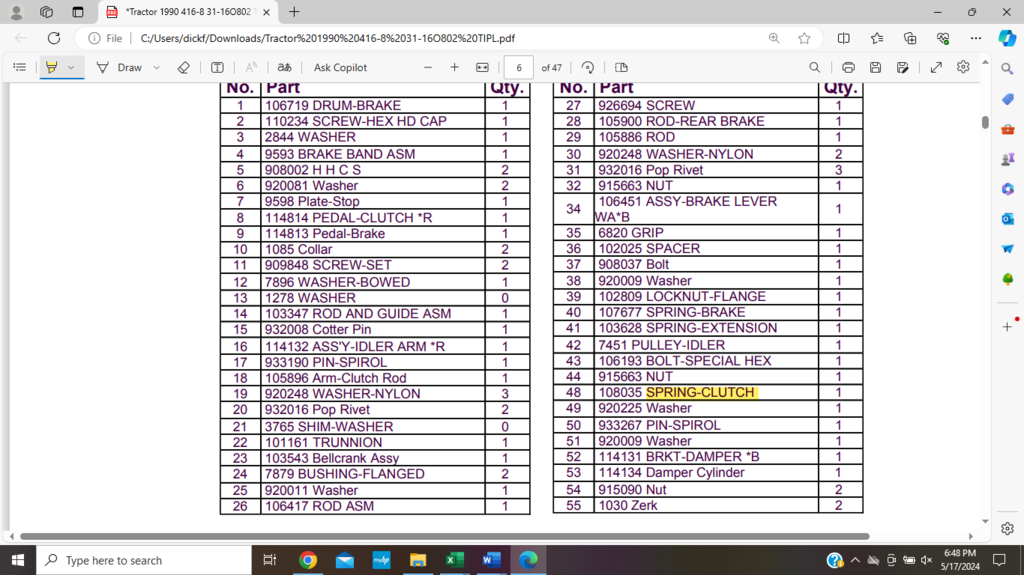This screenshot has width=1024, height=575.
Task: Click the zoom magnifier in address bar
Action: (x=774, y=38)
